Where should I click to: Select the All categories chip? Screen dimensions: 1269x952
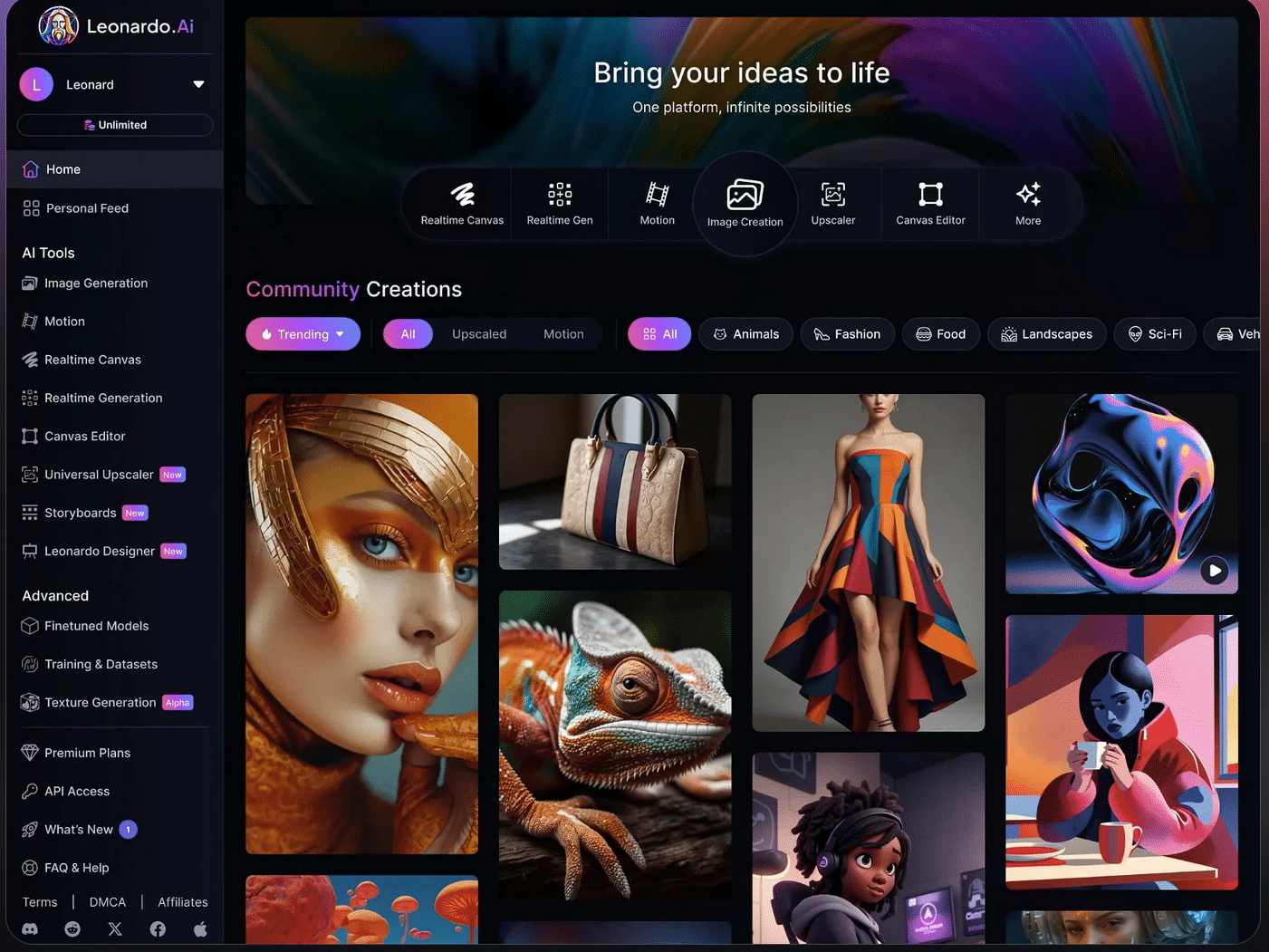pos(659,334)
